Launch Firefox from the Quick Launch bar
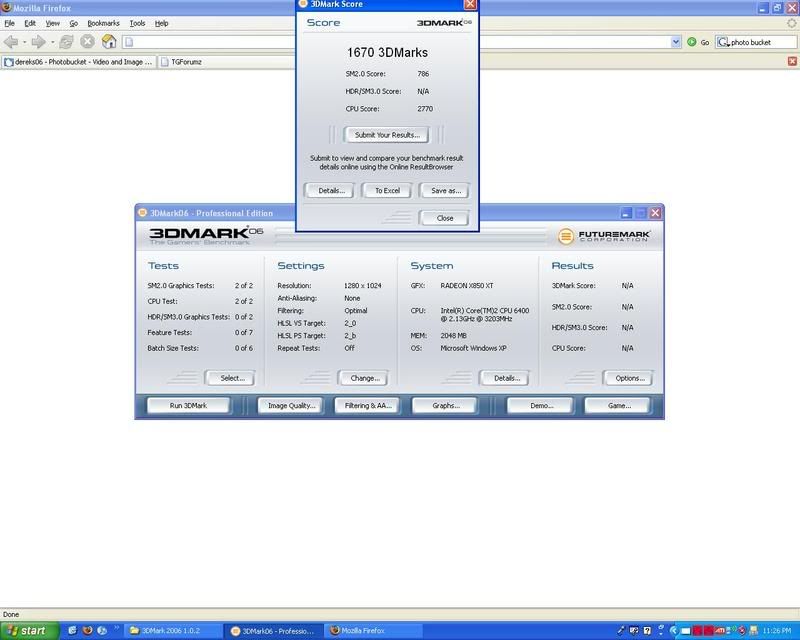The height and width of the screenshot is (640, 800). coord(87,630)
